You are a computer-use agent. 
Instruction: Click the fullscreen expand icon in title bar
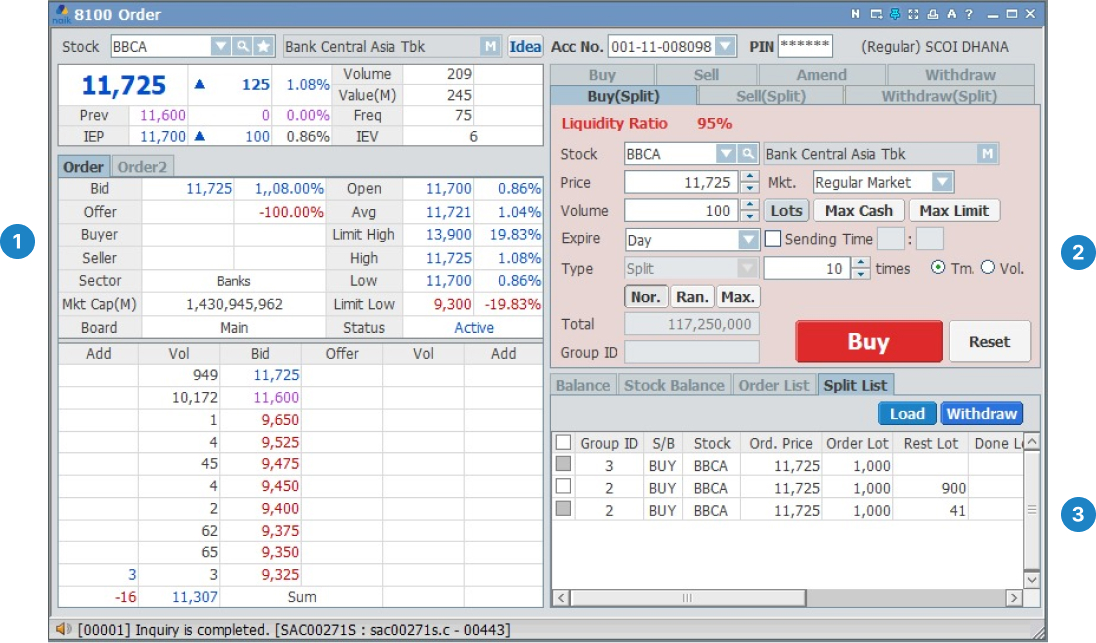pos(913,14)
